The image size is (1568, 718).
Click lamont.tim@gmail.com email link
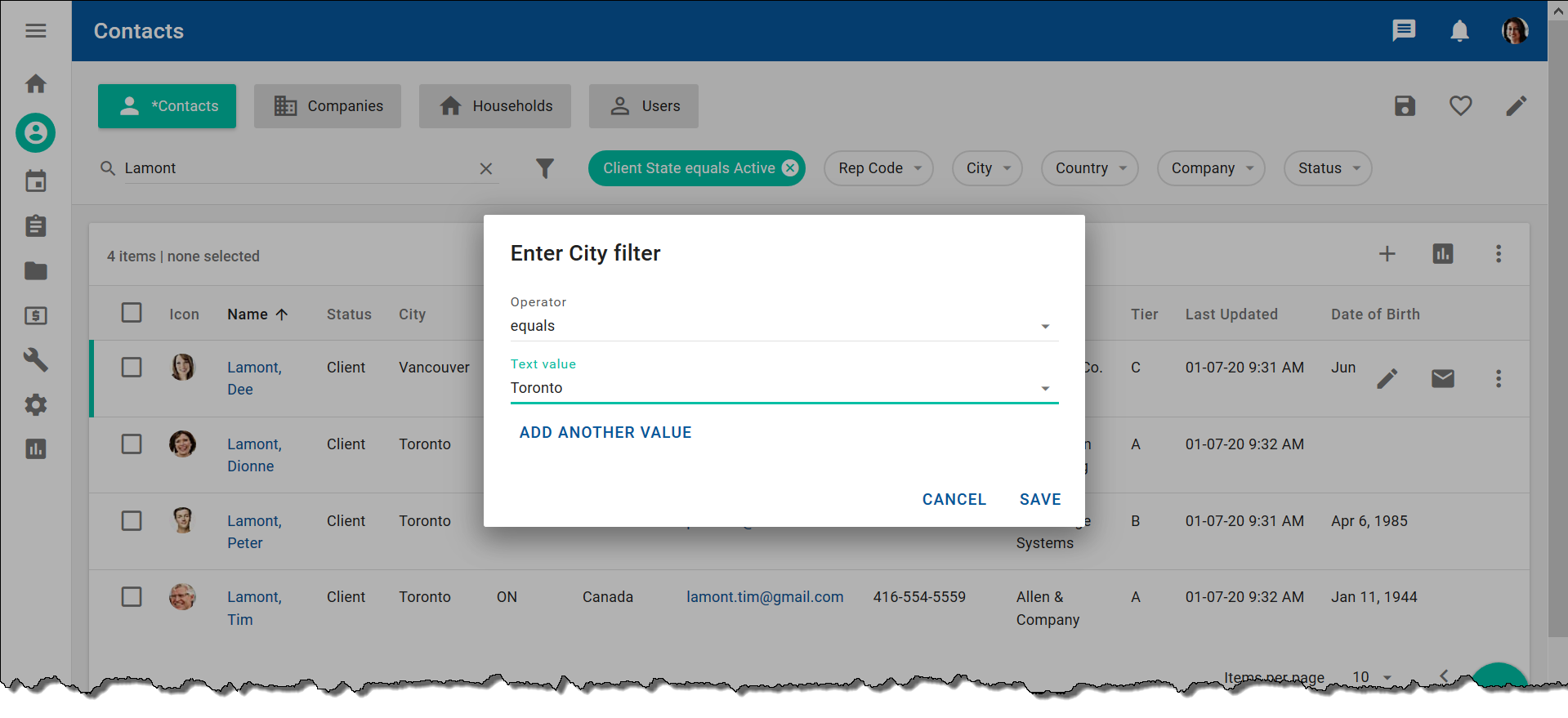[x=765, y=597]
